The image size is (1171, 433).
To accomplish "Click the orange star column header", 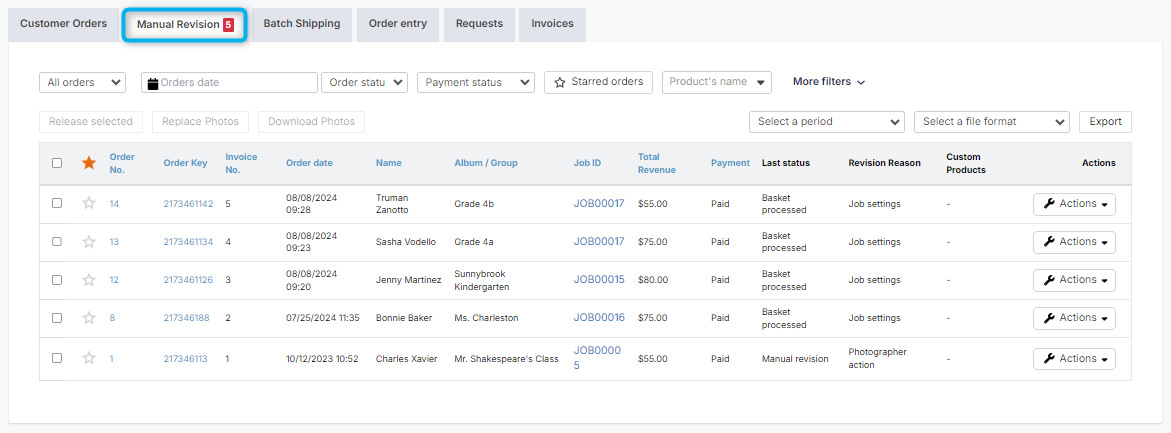I will pyautogui.click(x=89, y=163).
